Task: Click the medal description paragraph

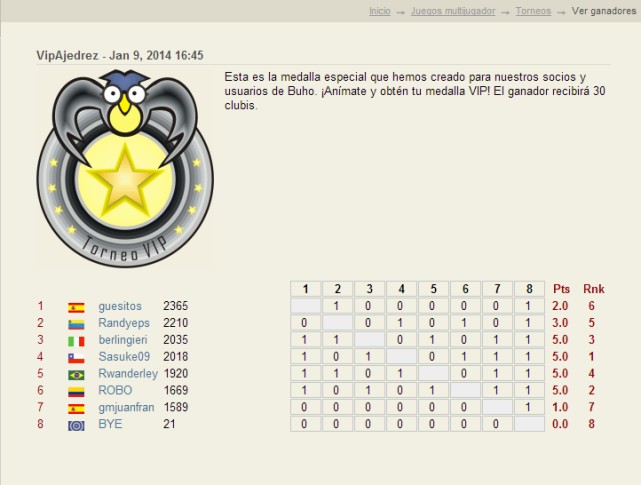Action: (415, 91)
